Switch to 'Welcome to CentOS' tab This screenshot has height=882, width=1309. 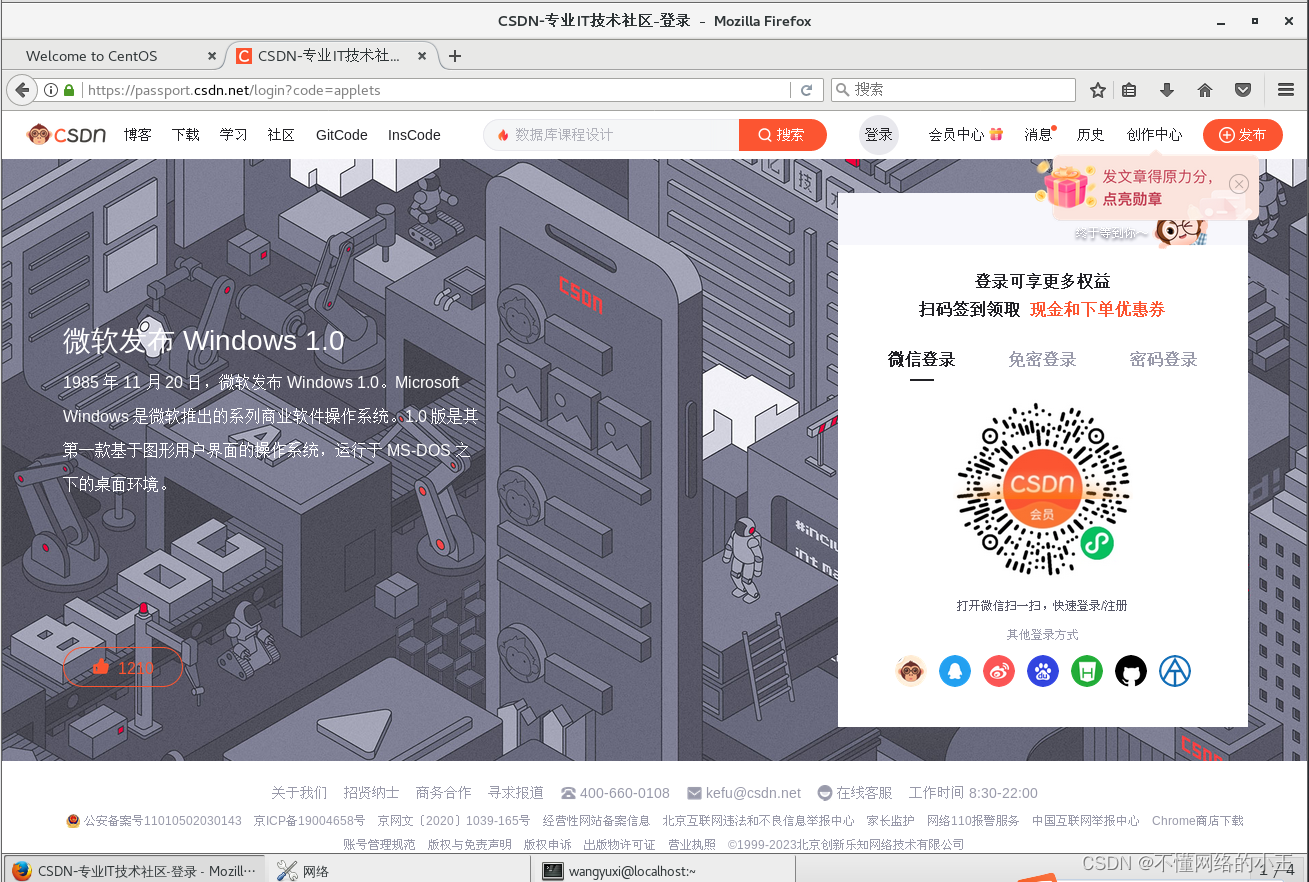[112, 56]
